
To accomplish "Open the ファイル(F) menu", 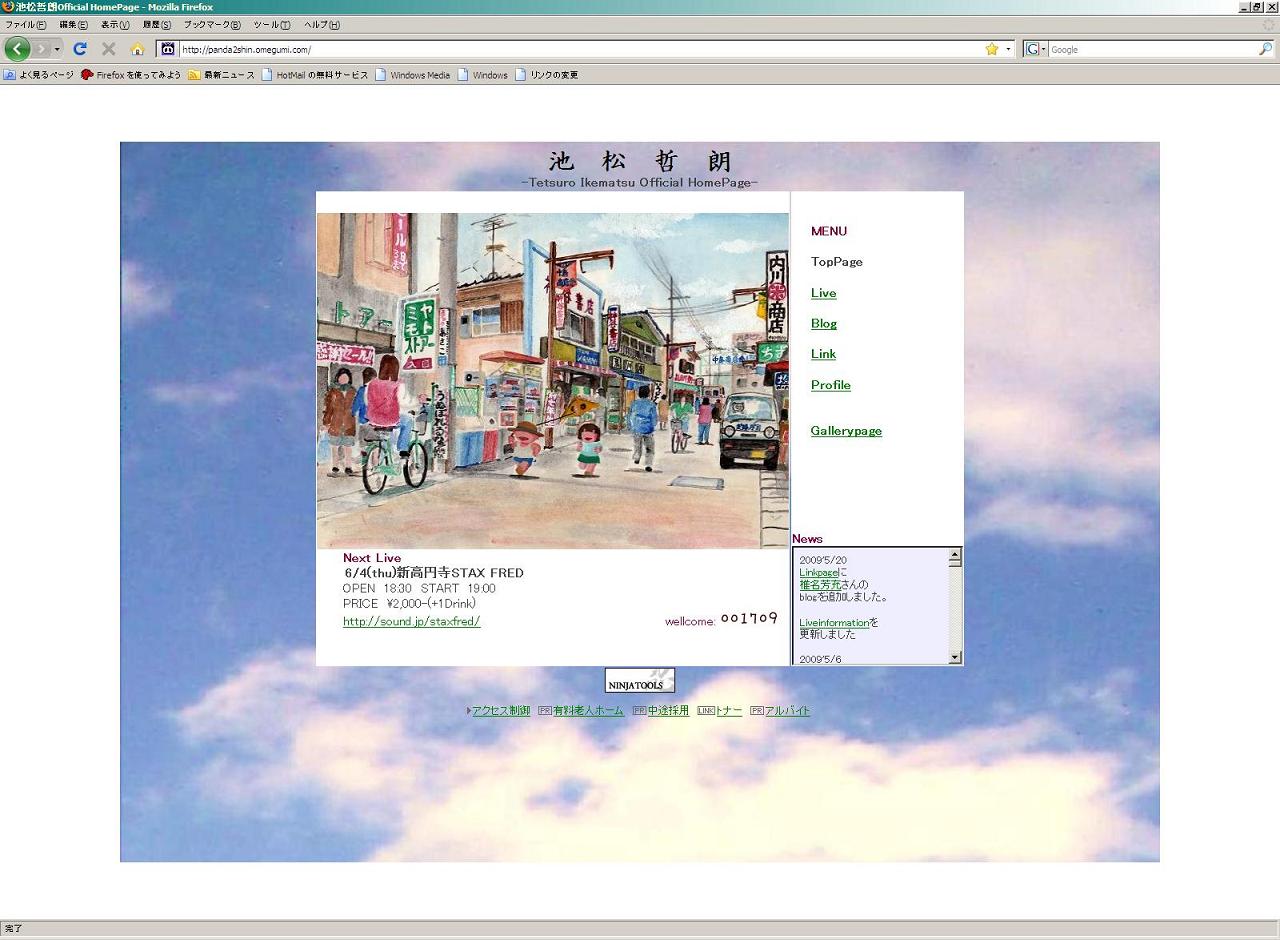I will click(x=25, y=25).
